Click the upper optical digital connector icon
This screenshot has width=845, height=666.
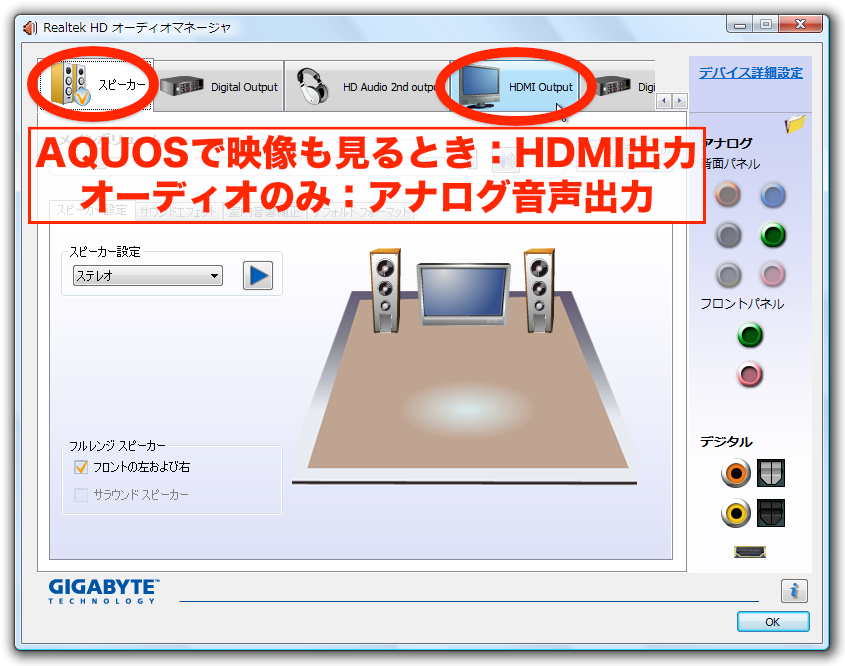coord(771,473)
